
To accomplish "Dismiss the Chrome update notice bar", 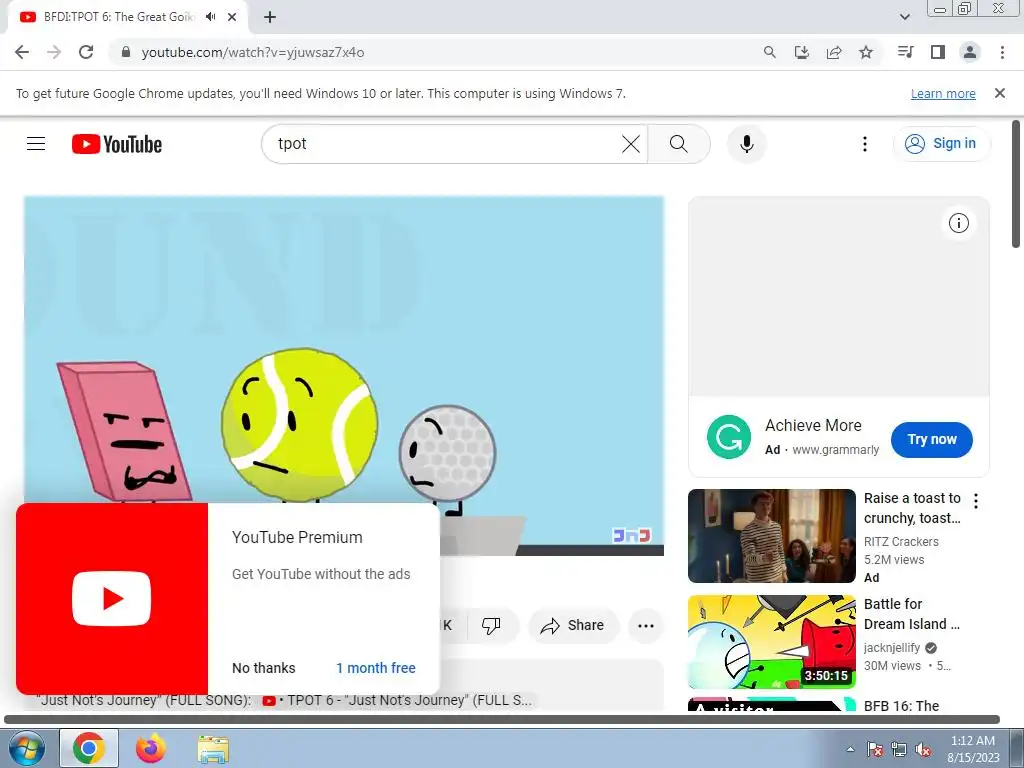I will pyautogui.click(x=999, y=93).
